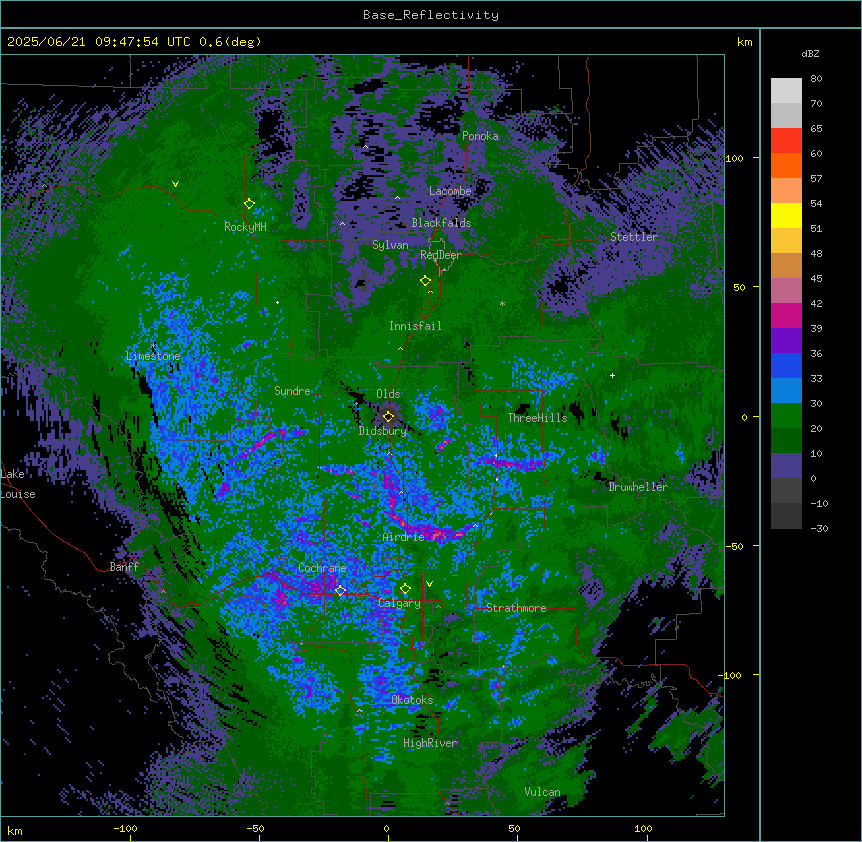Click the yellow diamond marker below RedDeer
Image resolution: width=862 pixels, height=842 pixels.
425,281
